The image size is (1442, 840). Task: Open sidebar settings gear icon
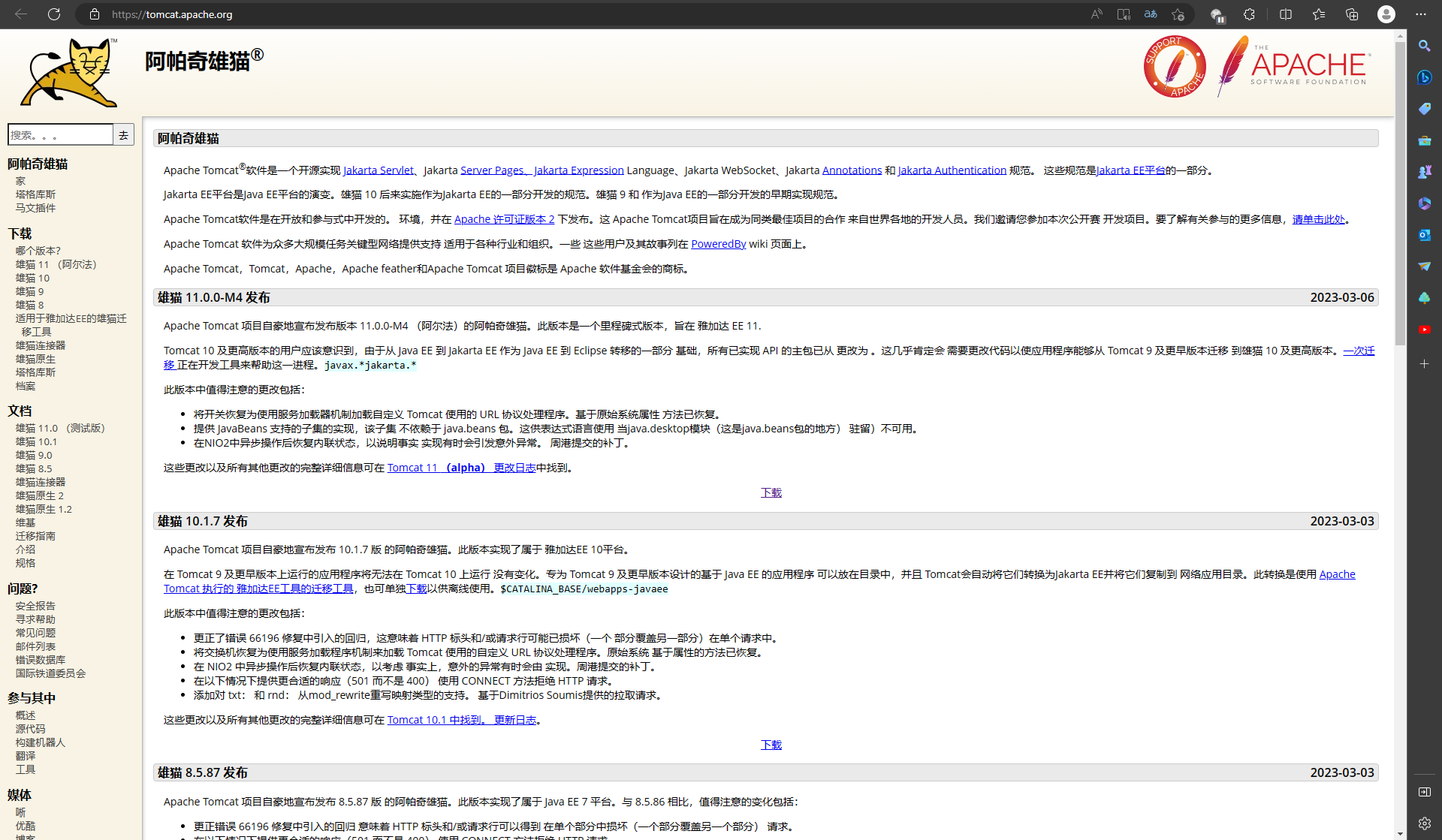(x=1424, y=823)
